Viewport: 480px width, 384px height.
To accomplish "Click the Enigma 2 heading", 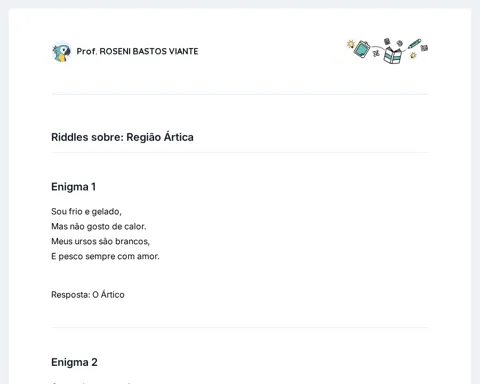I will click(x=74, y=362).
